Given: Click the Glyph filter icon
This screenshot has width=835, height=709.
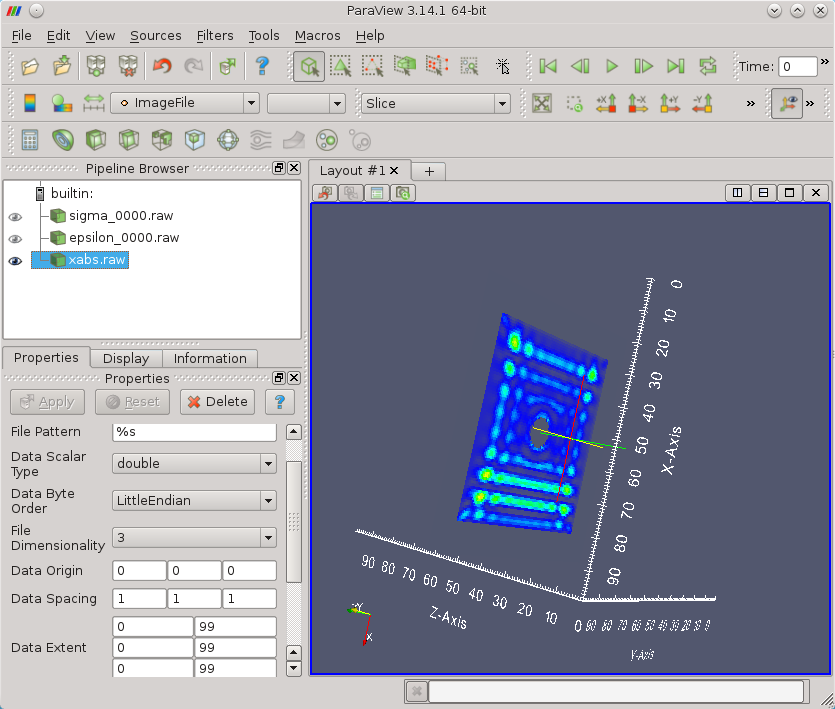Looking at the screenshot, I should 227,139.
